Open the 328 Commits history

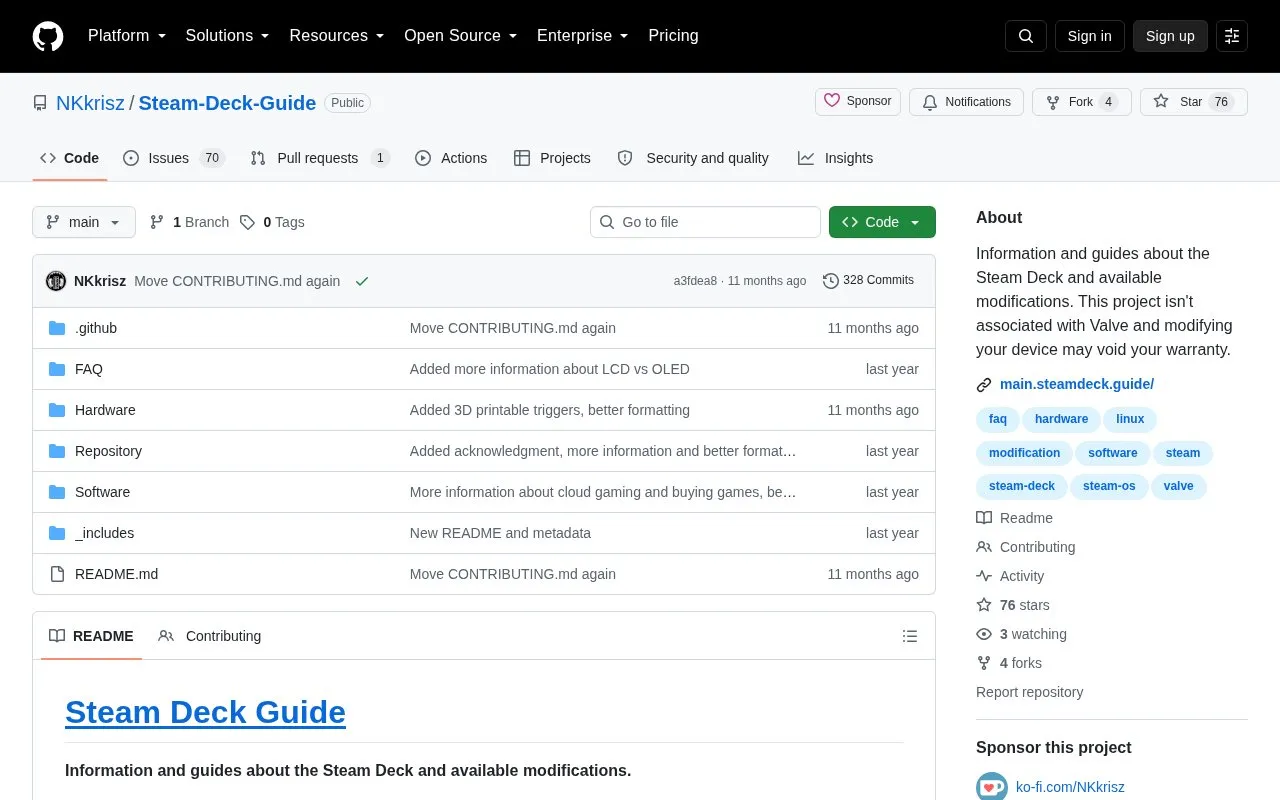point(868,280)
